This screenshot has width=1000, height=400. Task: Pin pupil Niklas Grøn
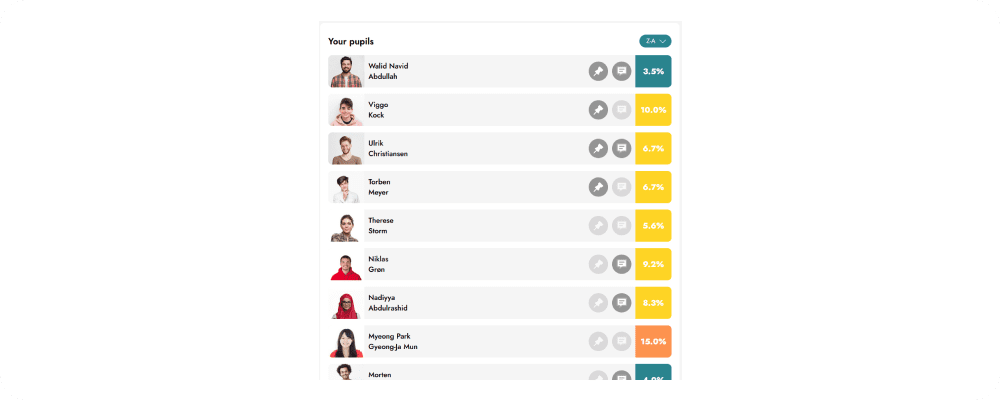pyautogui.click(x=598, y=264)
